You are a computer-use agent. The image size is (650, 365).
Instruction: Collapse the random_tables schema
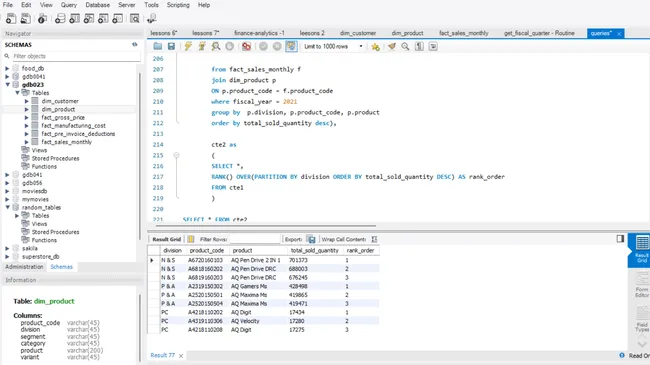7,207
